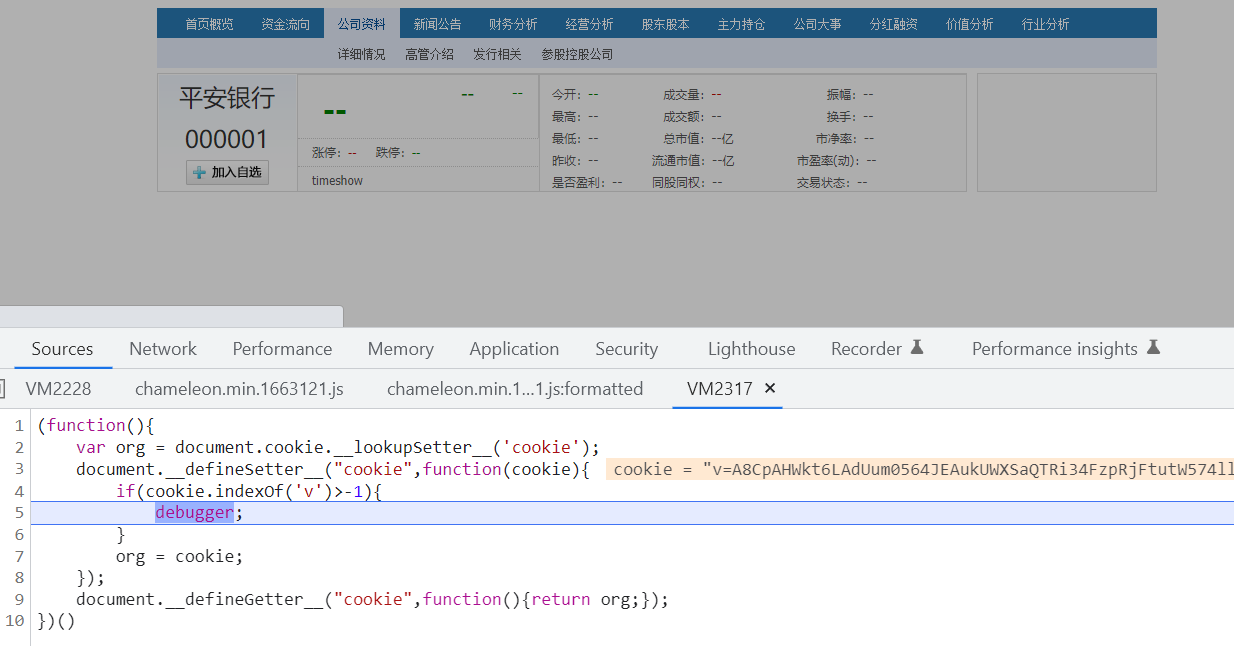Click the 交易状态 label
Screen dimensions: 1234x646
[x=823, y=183]
